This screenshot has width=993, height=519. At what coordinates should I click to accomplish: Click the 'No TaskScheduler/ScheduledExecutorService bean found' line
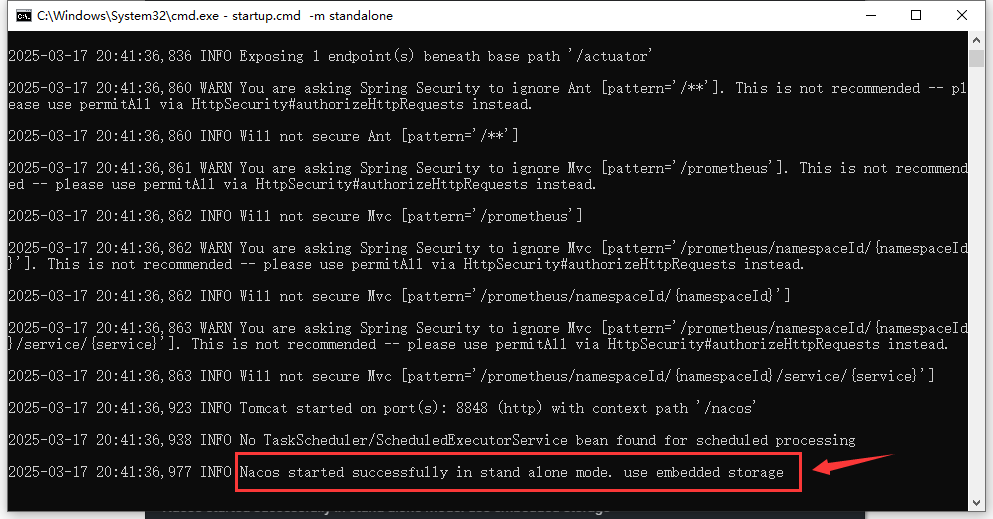pyautogui.click(x=432, y=440)
